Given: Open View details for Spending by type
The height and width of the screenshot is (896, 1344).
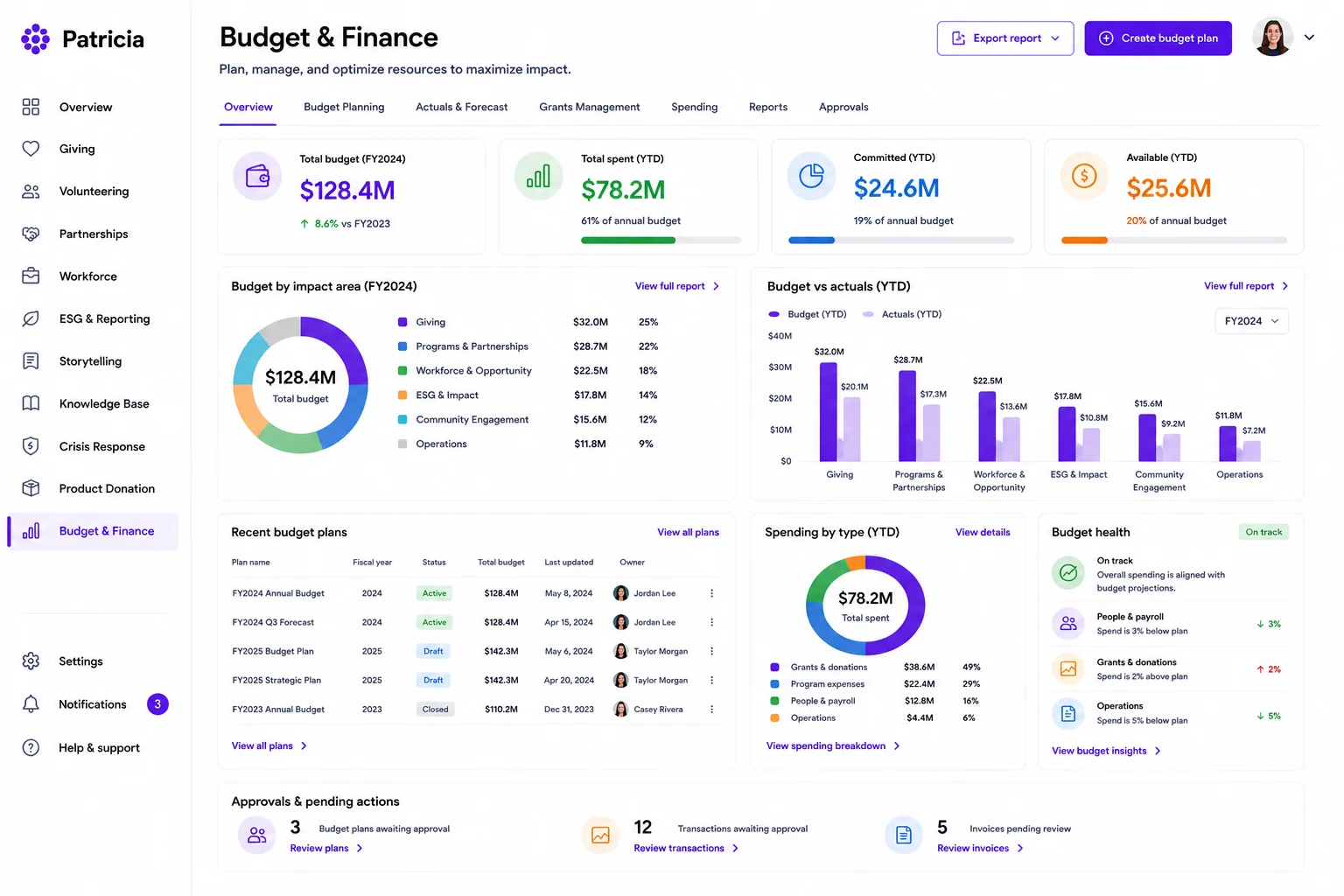Looking at the screenshot, I should tap(983, 532).
